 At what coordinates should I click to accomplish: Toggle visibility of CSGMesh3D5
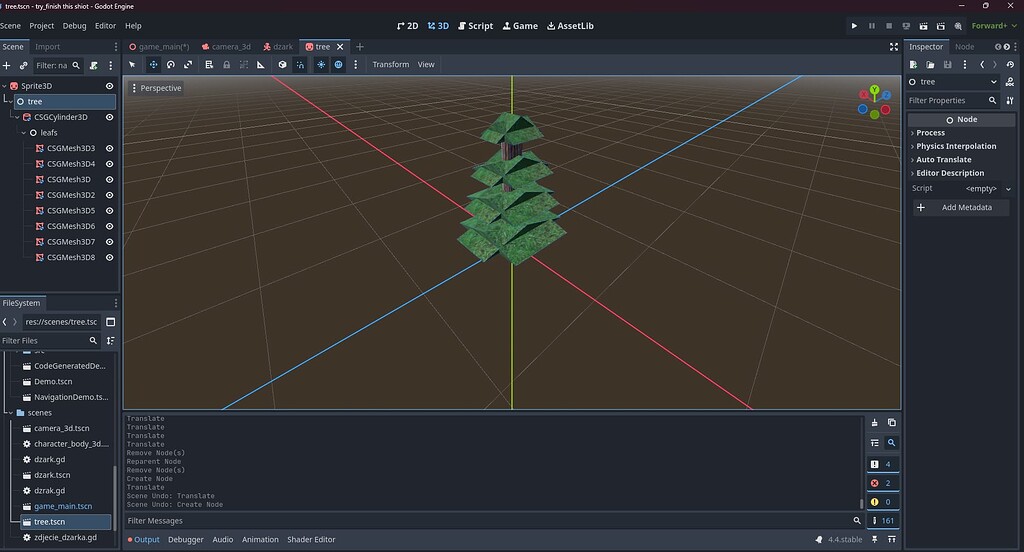(x=110, y=210)
